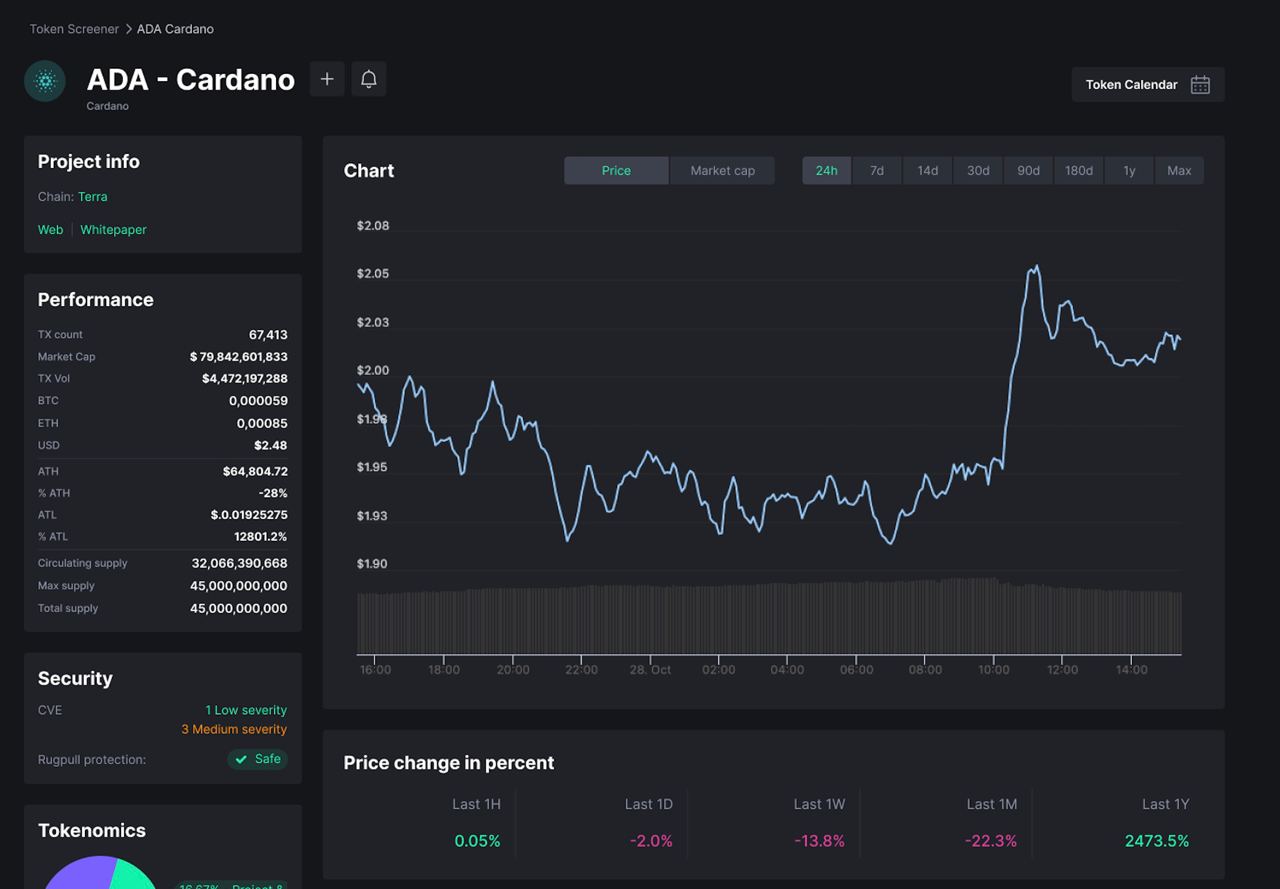Click the Last 1Y change 2473.5%
Screen dimensions: 1280x889
click(1157, 841)
